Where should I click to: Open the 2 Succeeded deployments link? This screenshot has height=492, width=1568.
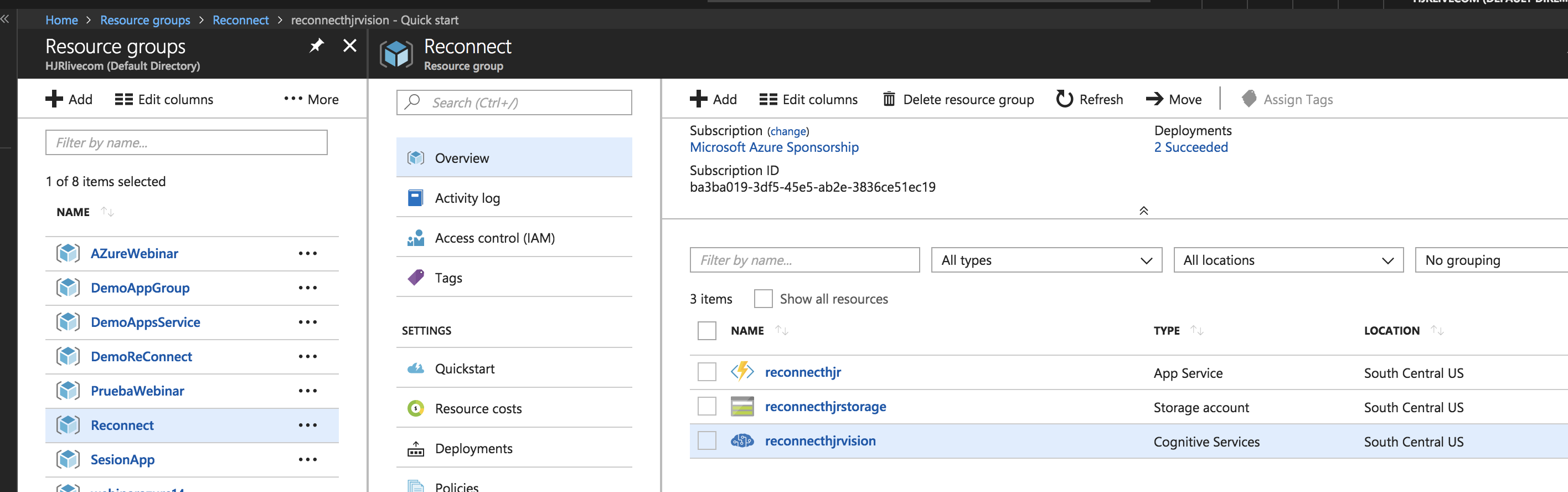point(1190,147)
